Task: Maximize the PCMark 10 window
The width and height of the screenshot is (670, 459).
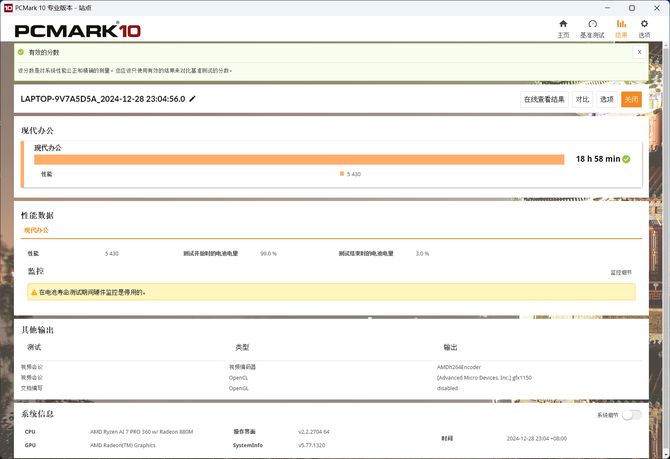Action: [x=632, y=8]
